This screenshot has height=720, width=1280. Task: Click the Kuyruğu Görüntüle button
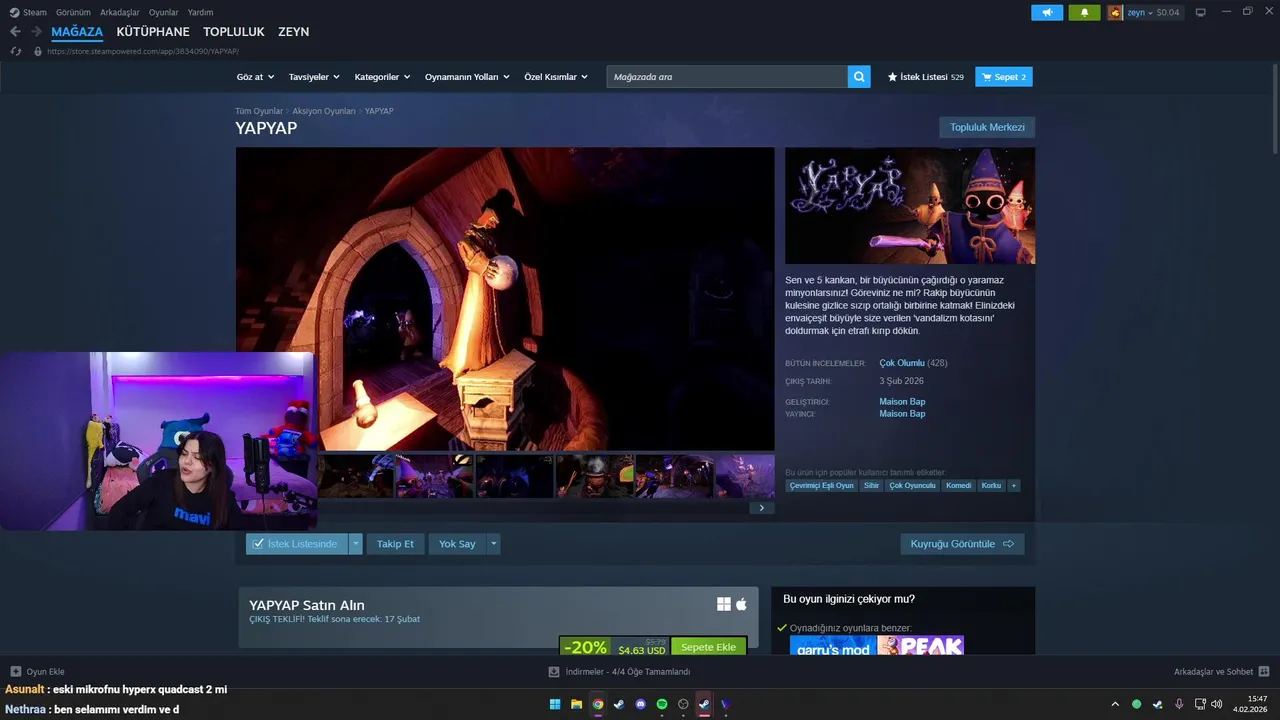[x=962, y=544]
